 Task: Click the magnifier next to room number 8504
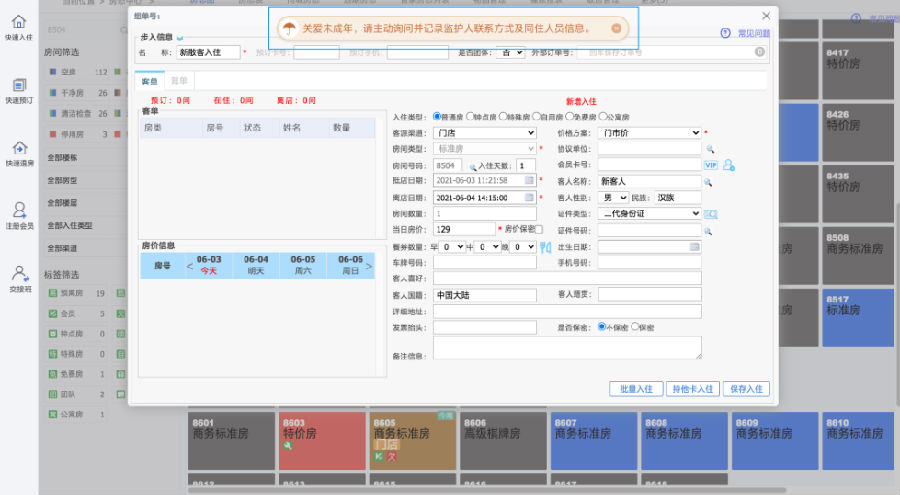tap(473, 167)
